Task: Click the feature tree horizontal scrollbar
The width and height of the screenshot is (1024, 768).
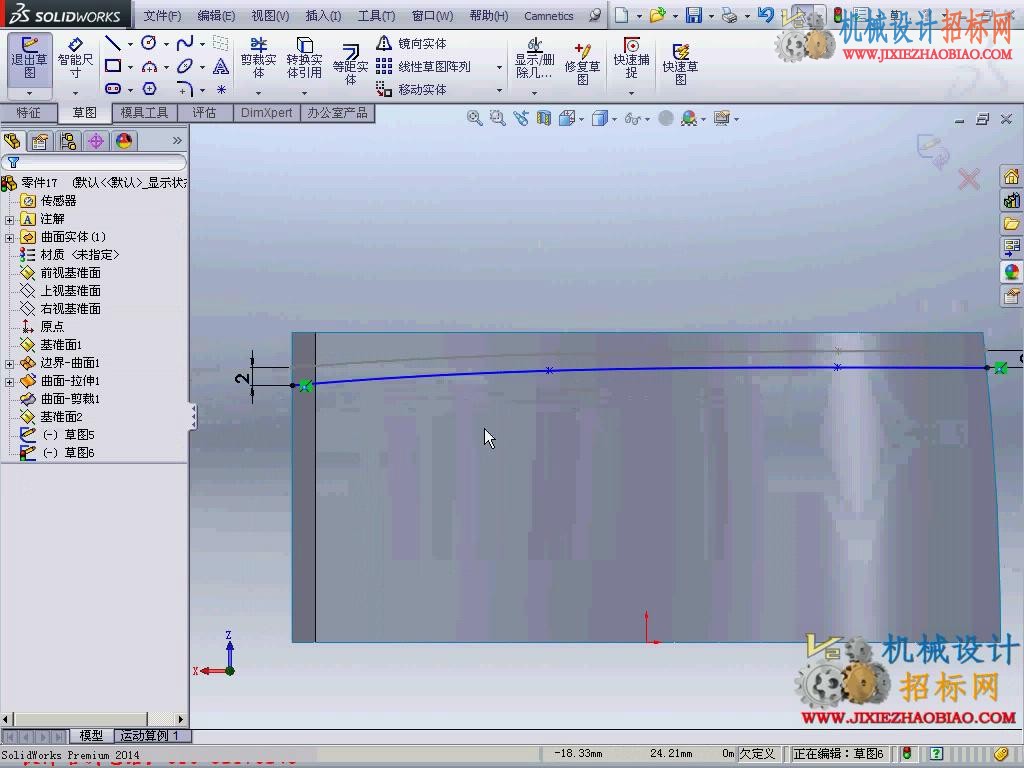Action: point(93,719)
